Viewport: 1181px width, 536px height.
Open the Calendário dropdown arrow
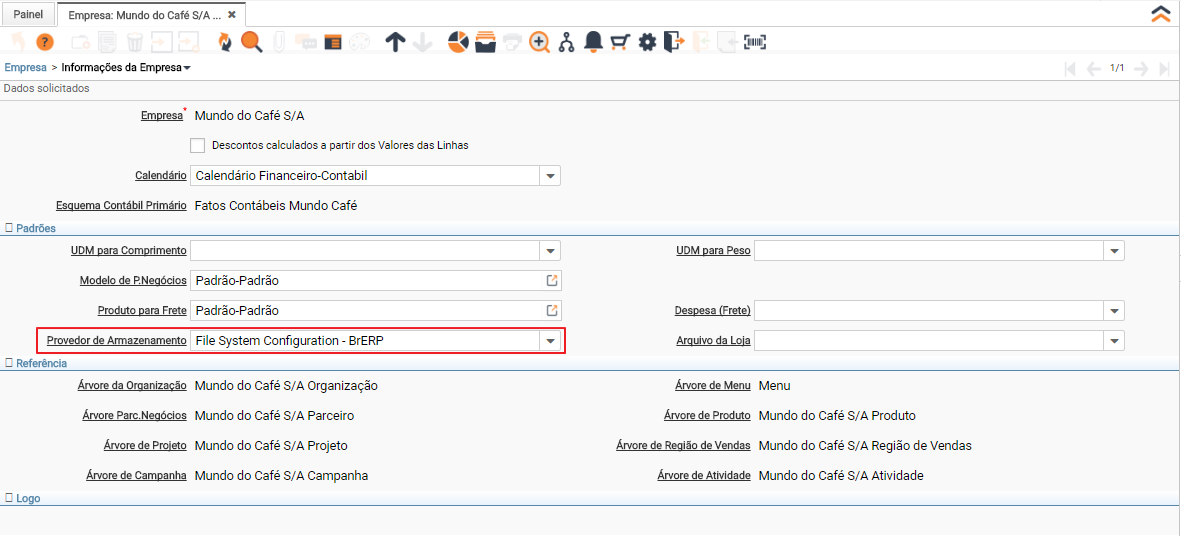[549, 176]
